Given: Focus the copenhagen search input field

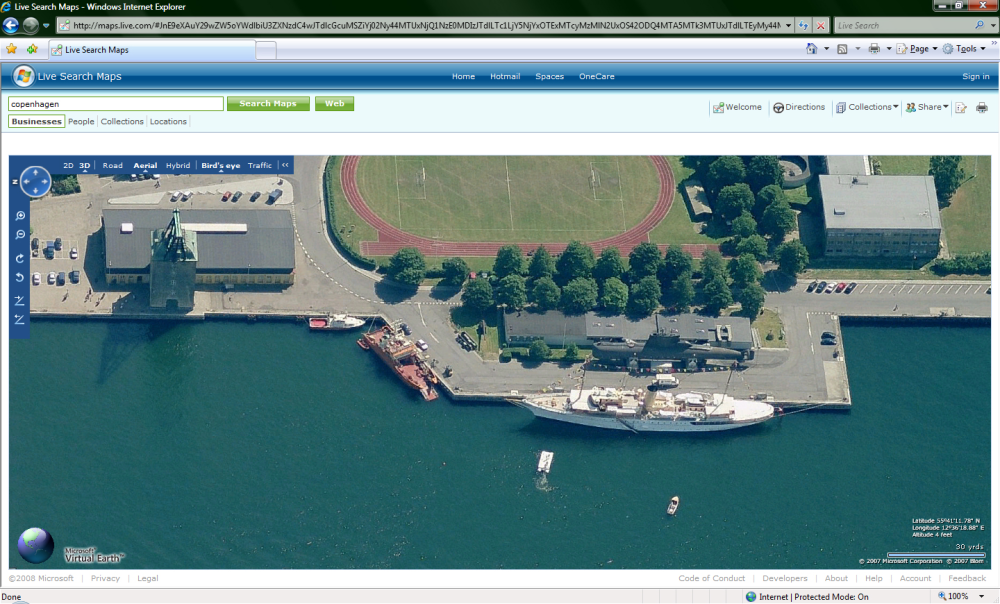Looking at the screenshot, I should point(115,104).
